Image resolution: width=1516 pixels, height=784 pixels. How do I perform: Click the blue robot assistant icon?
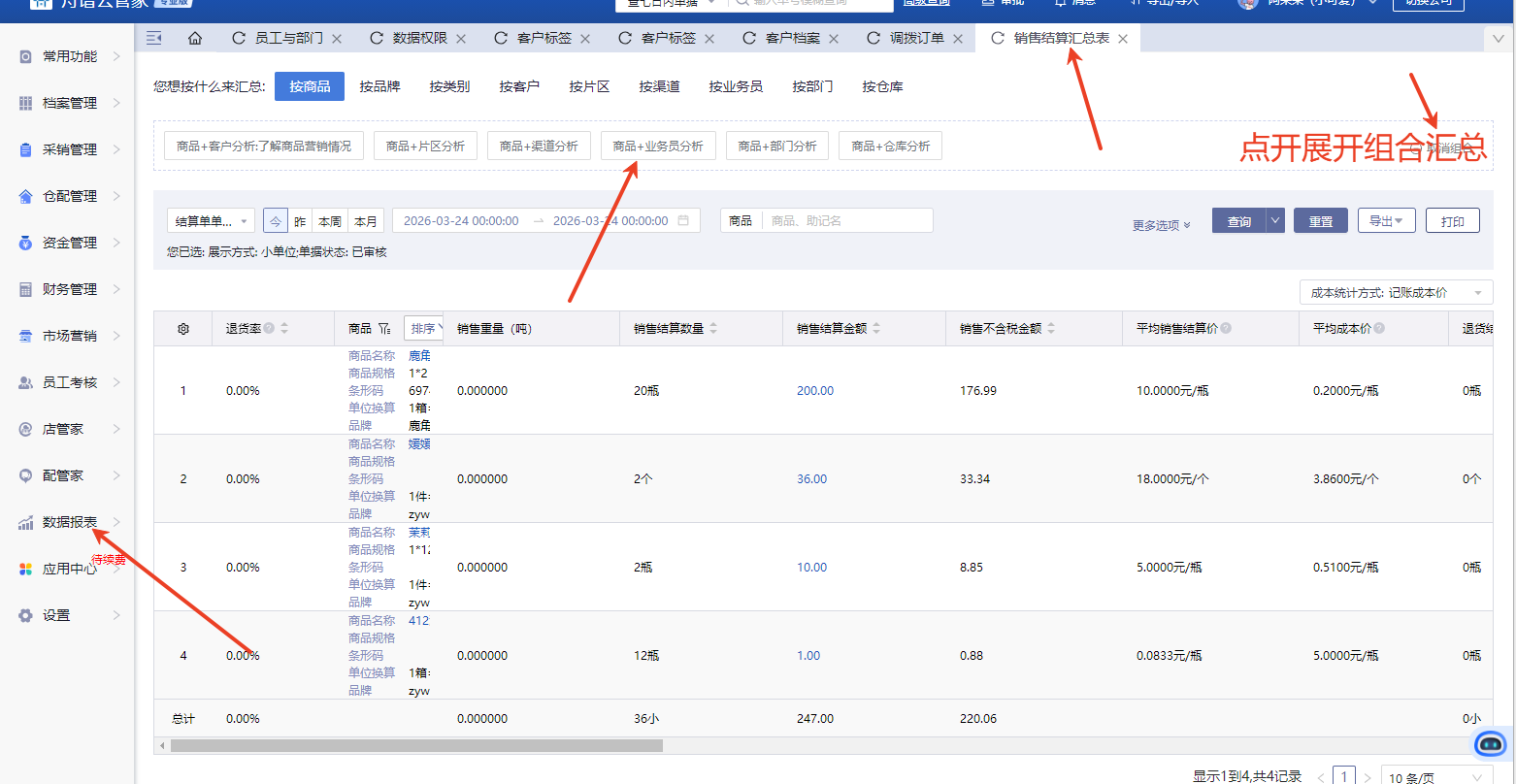tap(1490, 743)
